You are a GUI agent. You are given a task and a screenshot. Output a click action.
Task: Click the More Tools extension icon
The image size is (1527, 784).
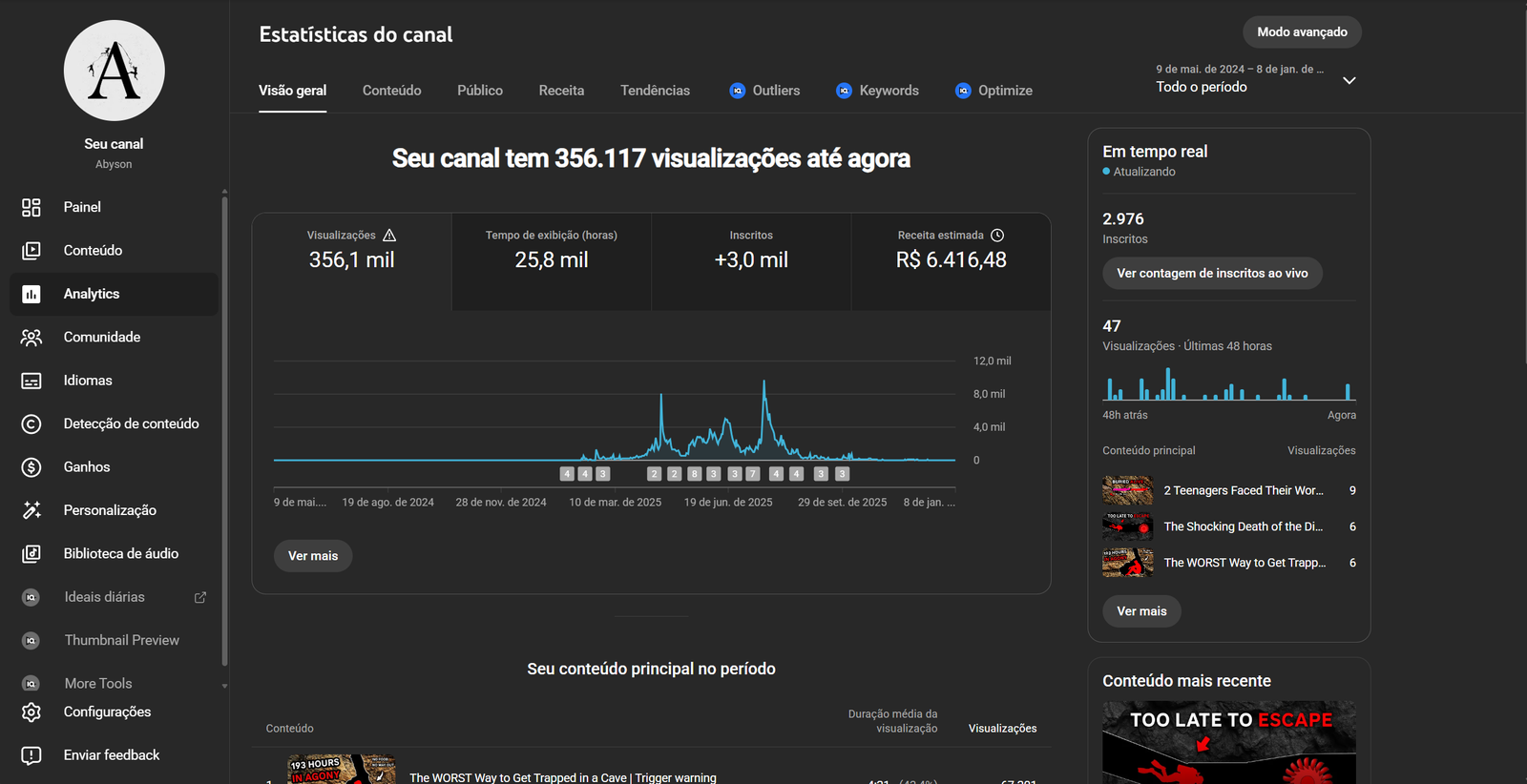[31, 684]
